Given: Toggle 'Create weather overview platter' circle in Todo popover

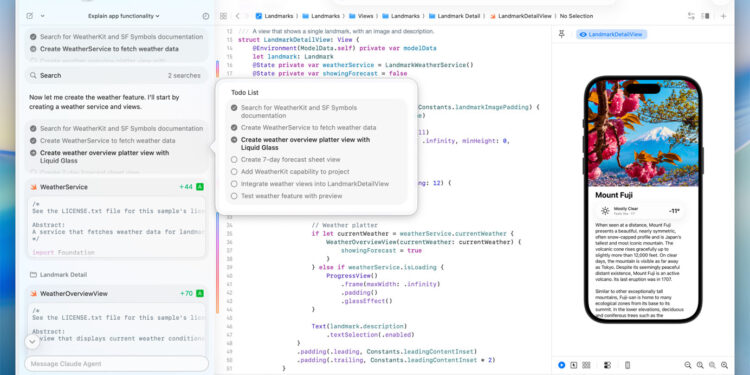Looking at the screenshot, I should click(x=234, y=140).
